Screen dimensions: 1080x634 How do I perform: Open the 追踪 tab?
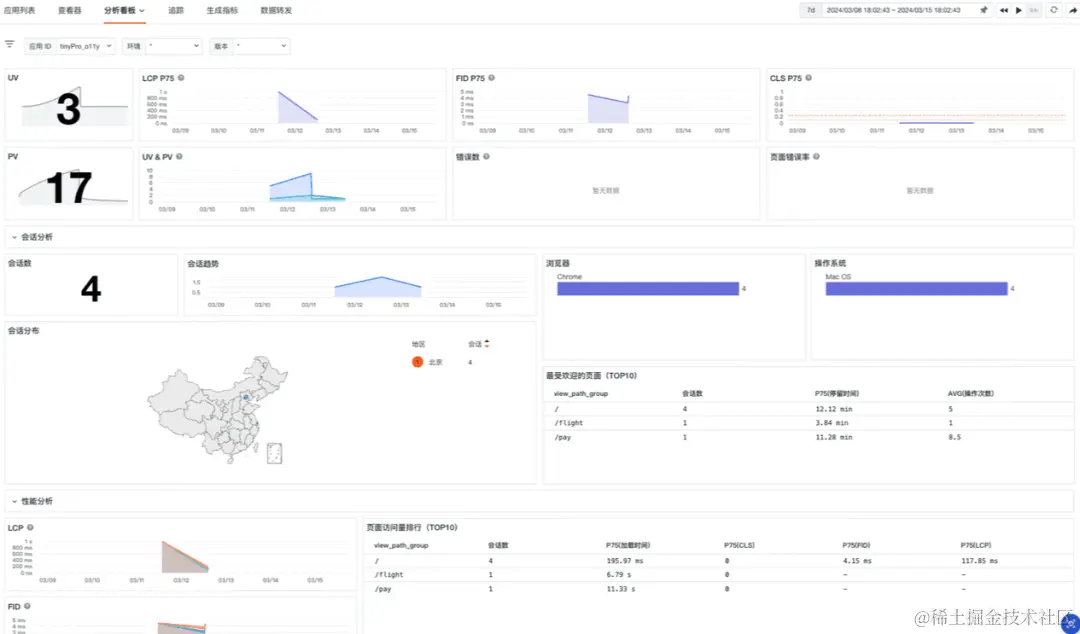click(x=176, y=10)
